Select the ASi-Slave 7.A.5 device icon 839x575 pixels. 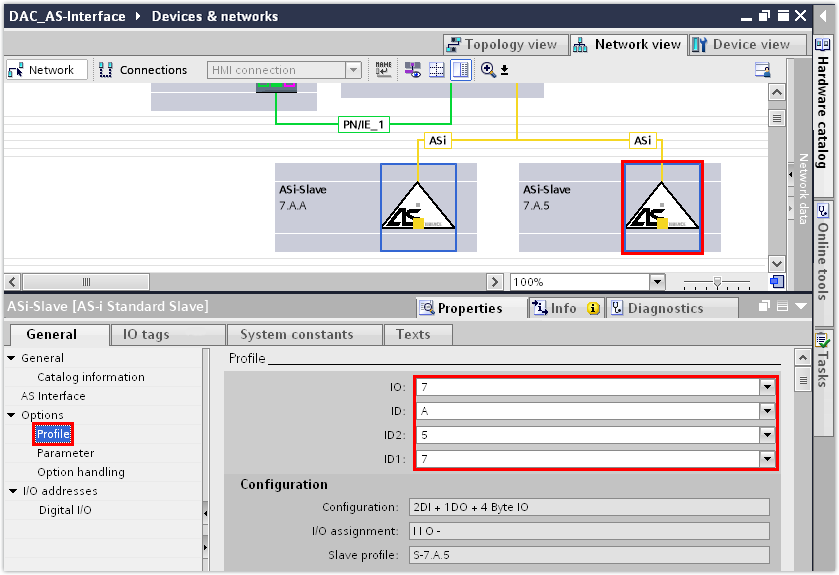pyautogui.click(x=661, y=207)
